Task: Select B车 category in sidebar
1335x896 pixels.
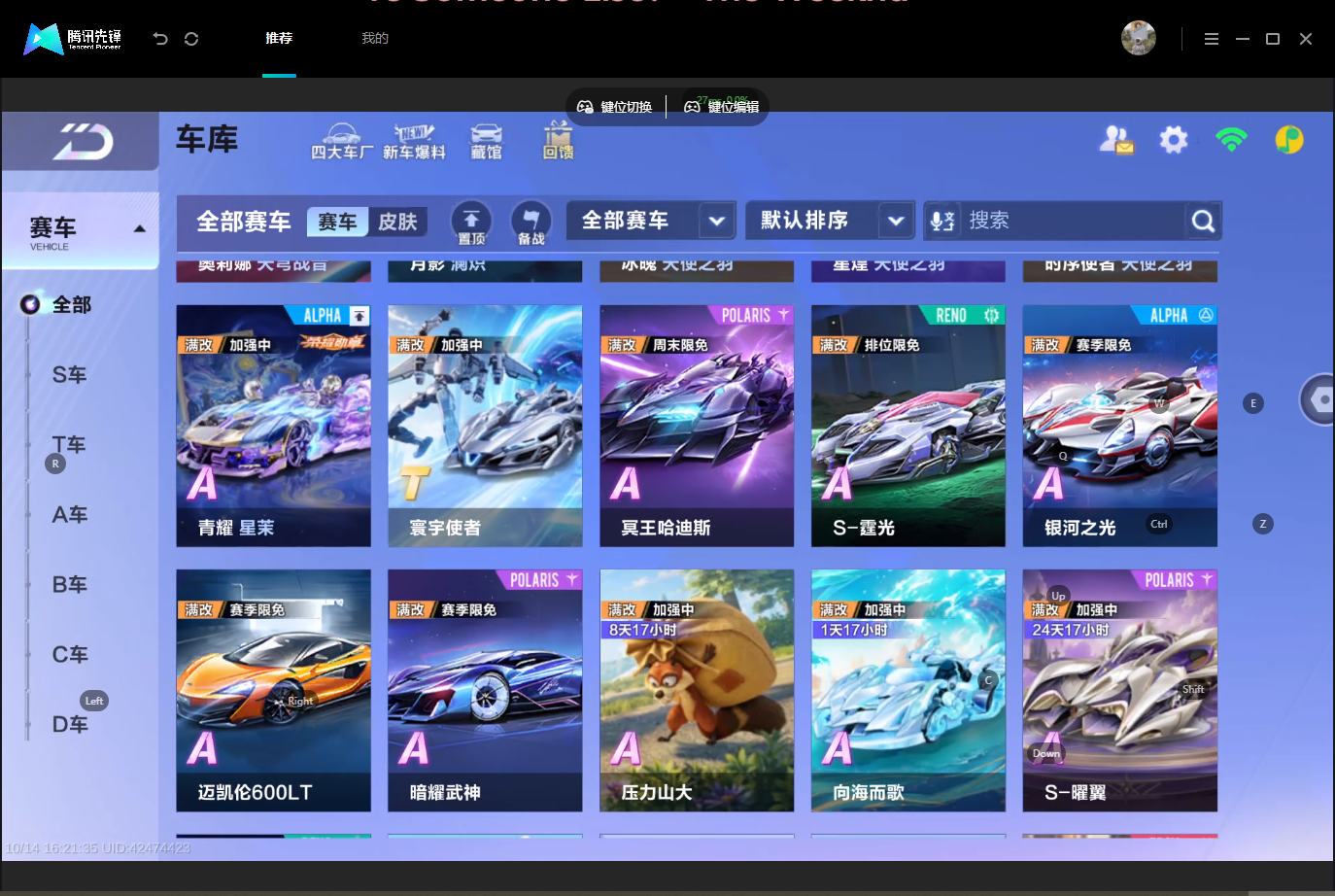Action: tap(70, 585)
